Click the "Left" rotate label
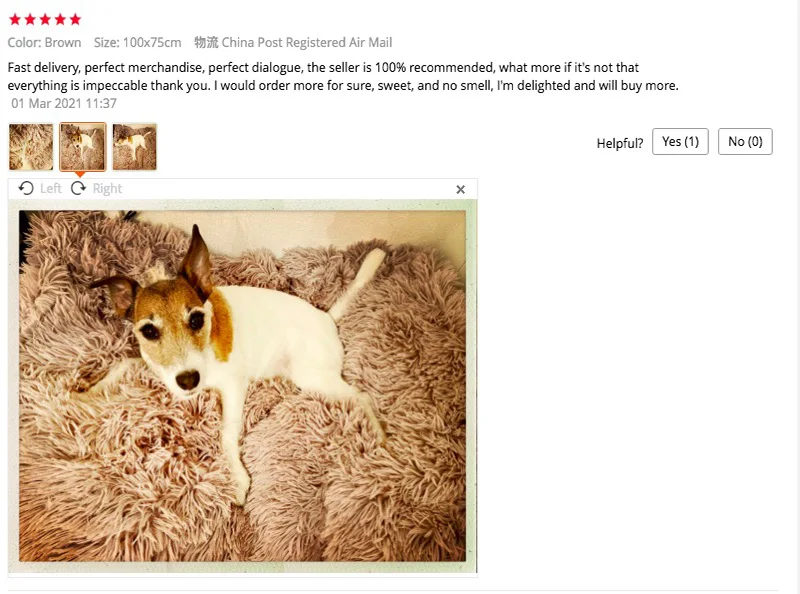 click(51, 189)
